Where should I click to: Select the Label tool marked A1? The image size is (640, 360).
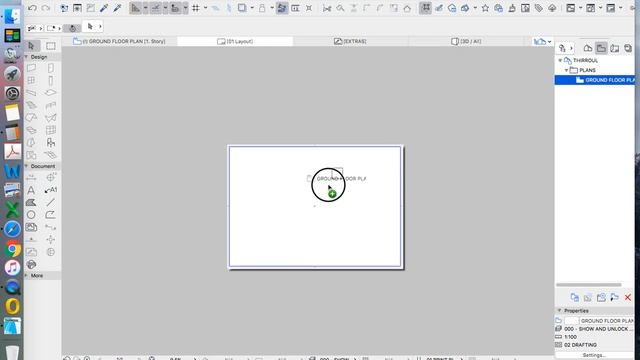pos(51,190)
